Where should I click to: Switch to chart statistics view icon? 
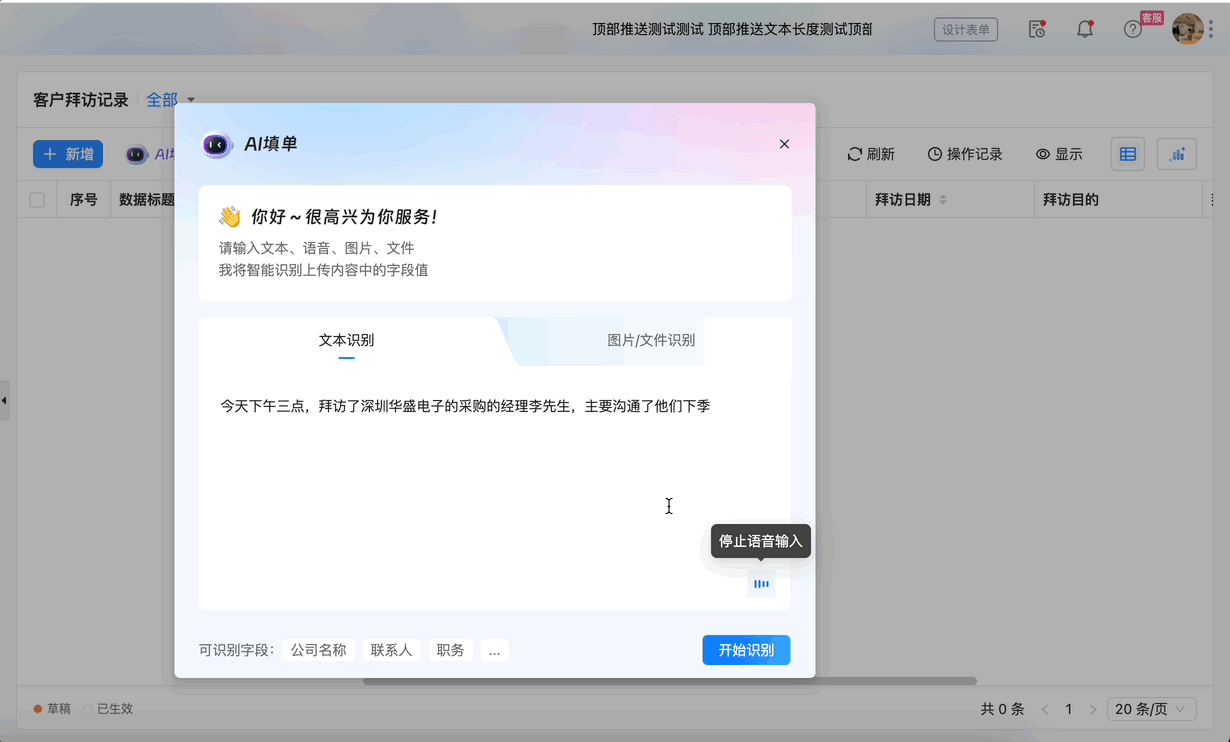pyautogui.click(x=1177, y=154)
